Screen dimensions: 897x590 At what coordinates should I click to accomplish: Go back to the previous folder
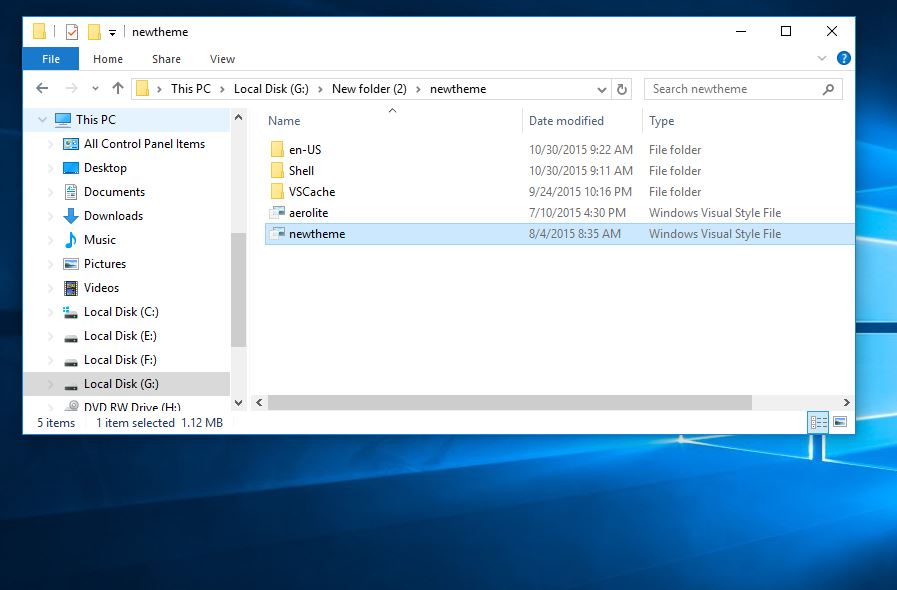(42, 88)
